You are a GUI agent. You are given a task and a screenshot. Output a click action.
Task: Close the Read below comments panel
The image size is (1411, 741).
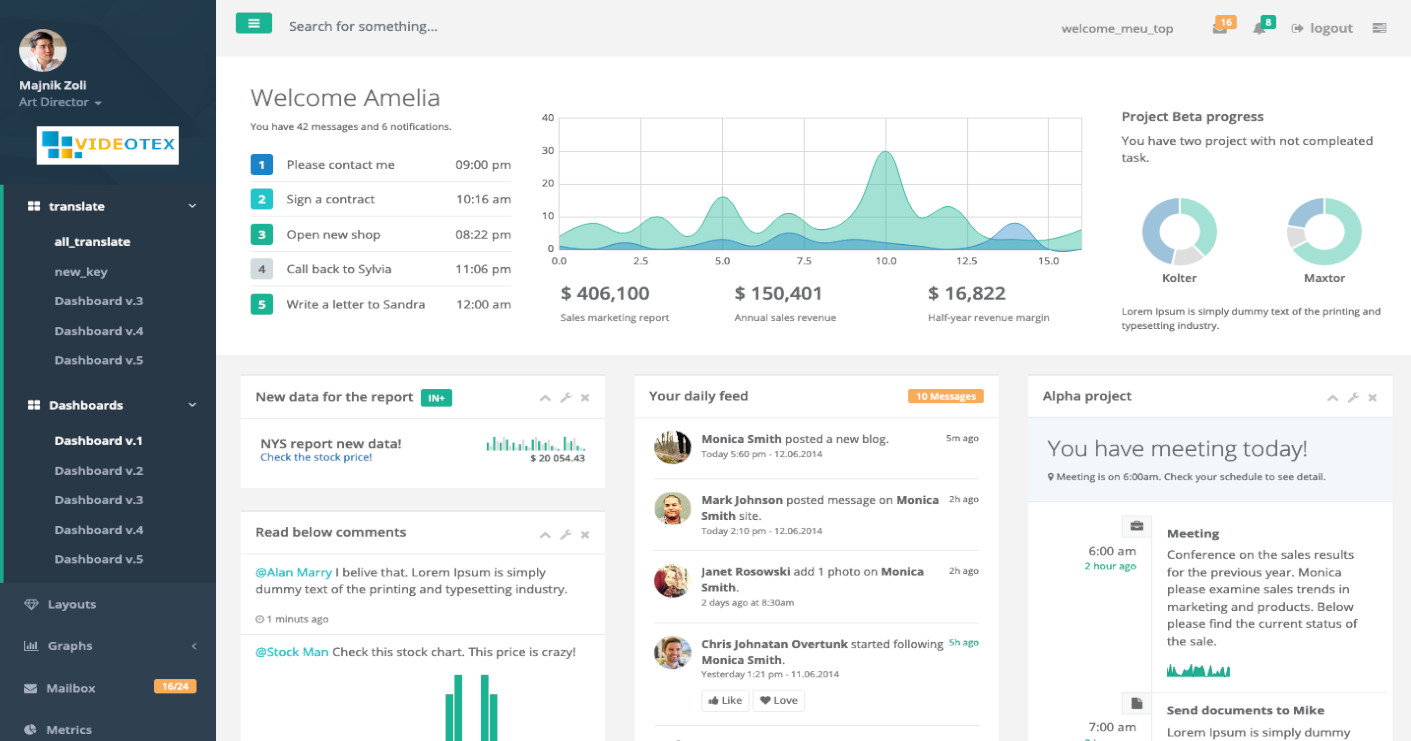(585, 534)
